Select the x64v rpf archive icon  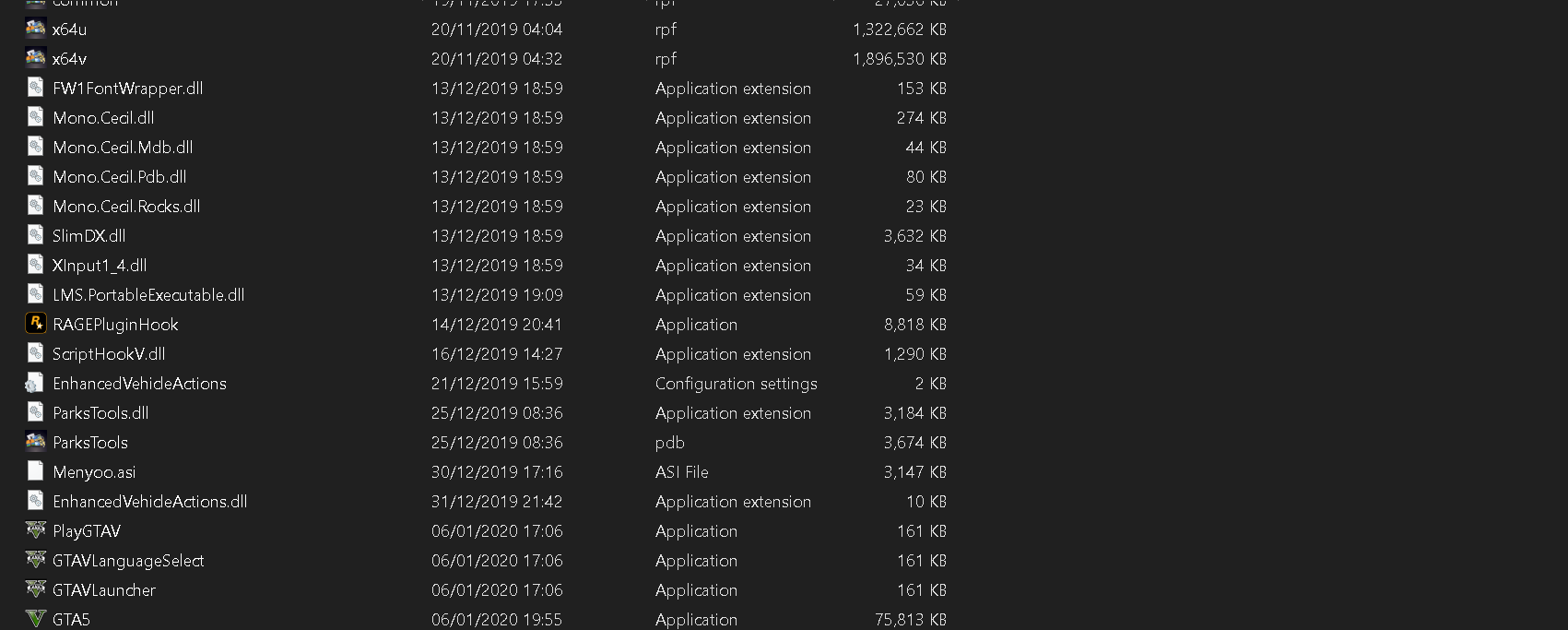[35, 58]
